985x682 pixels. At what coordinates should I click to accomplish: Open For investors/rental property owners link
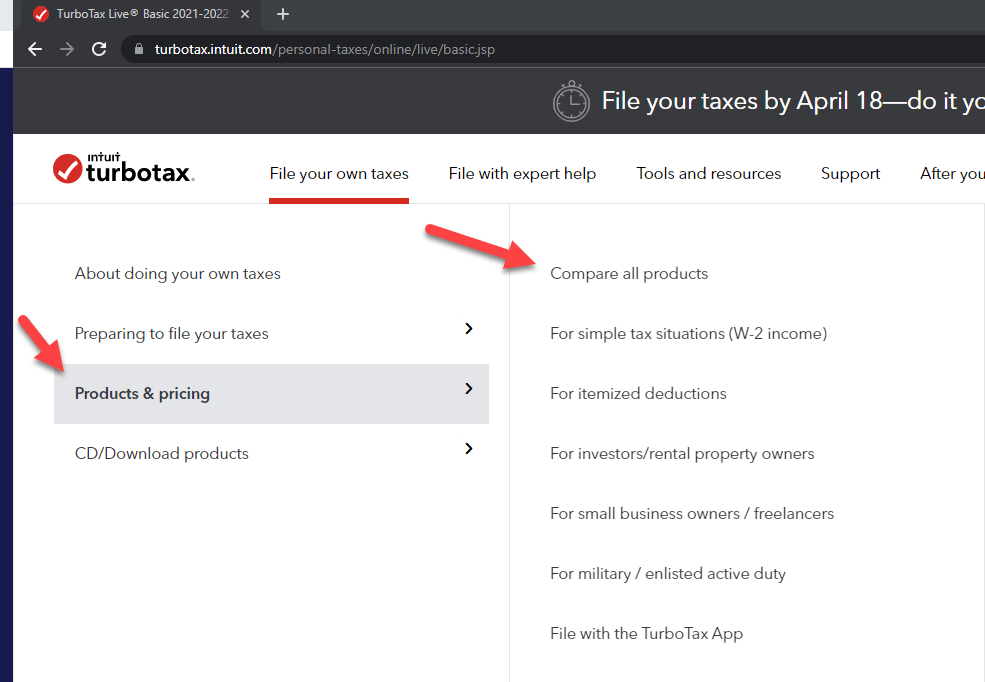tap(682, 453)
